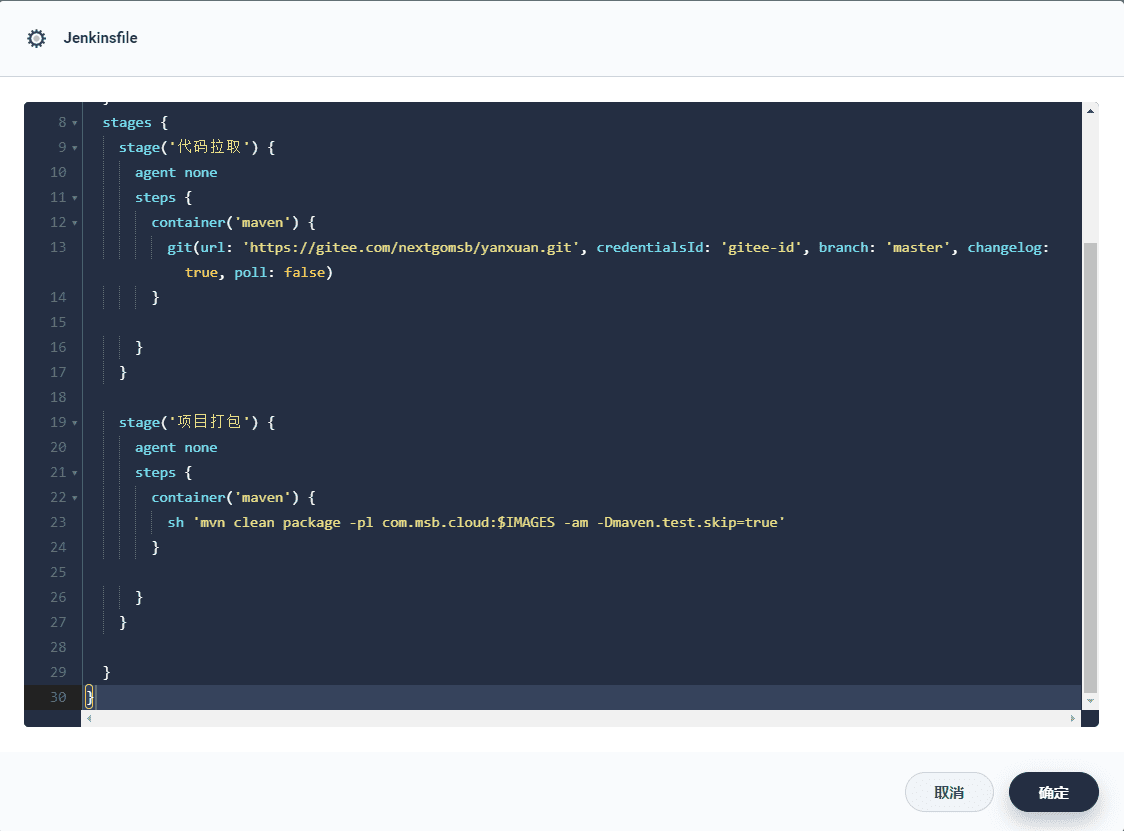Click the '项目打包' stage name text

click(x=209, y=422)
